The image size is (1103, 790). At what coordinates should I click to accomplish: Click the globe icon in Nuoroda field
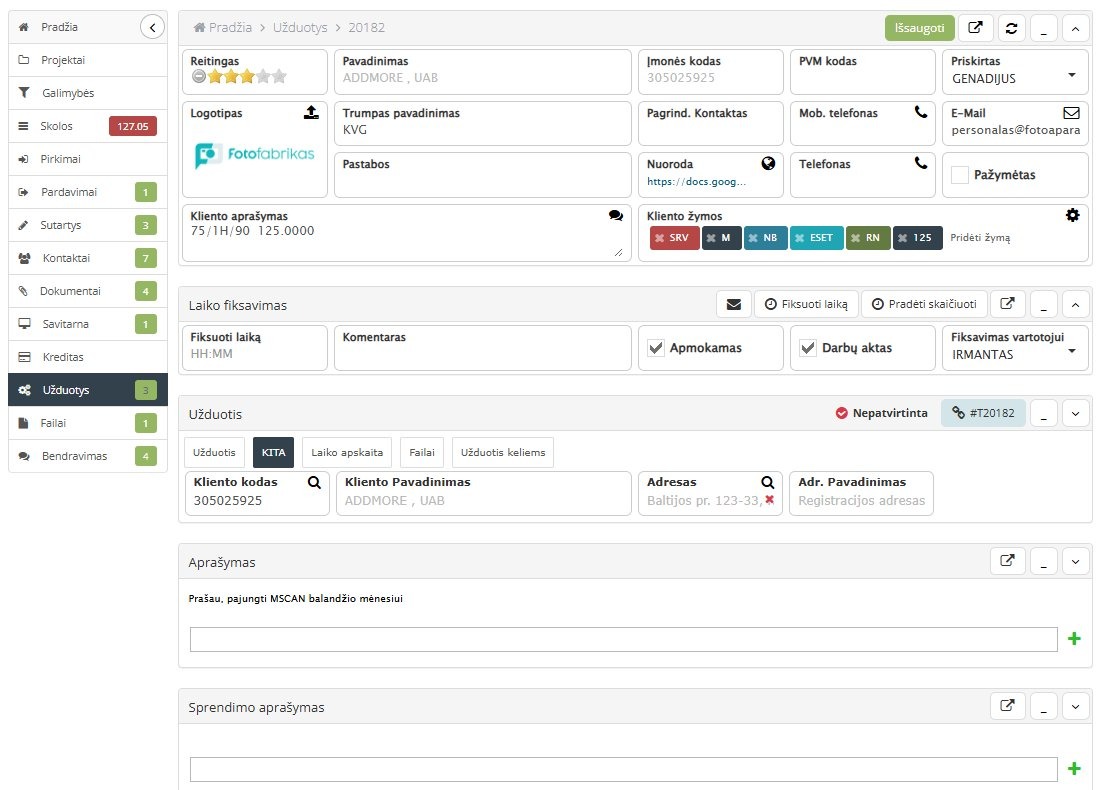(x=768, y=164)
